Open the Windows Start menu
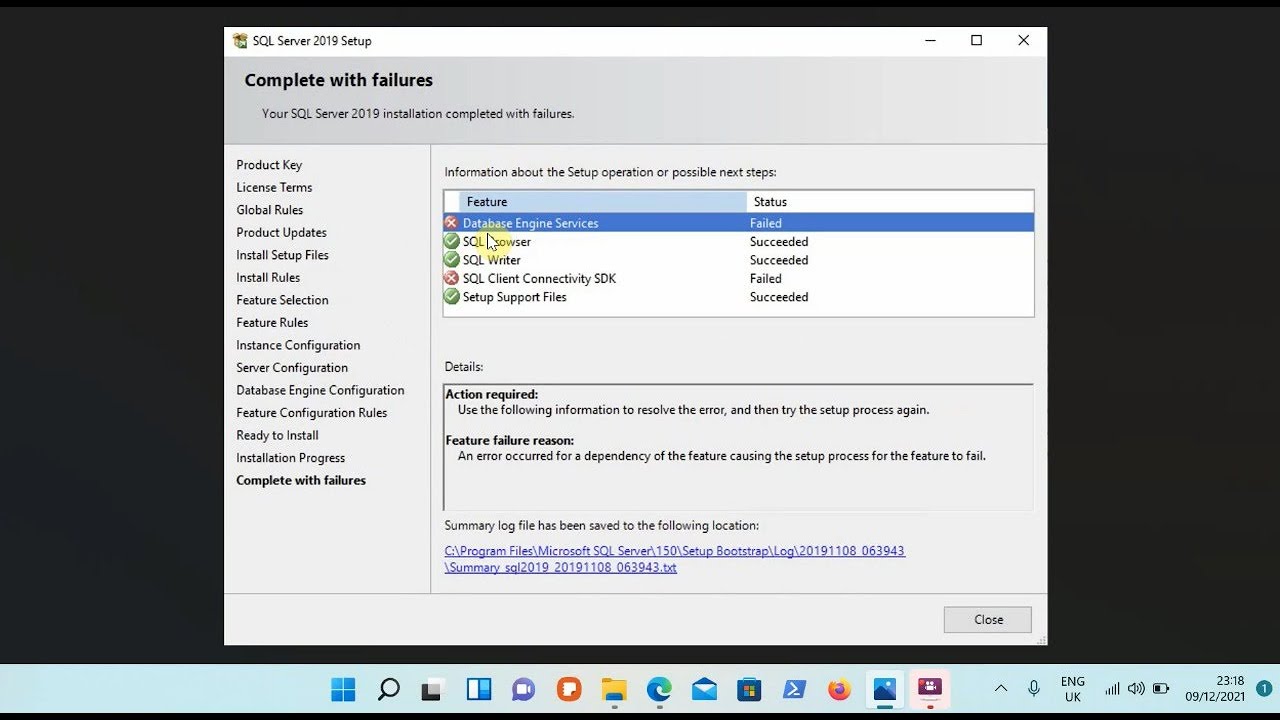Viewport: 1280px width, 720px height. click(x=343, y=690)
